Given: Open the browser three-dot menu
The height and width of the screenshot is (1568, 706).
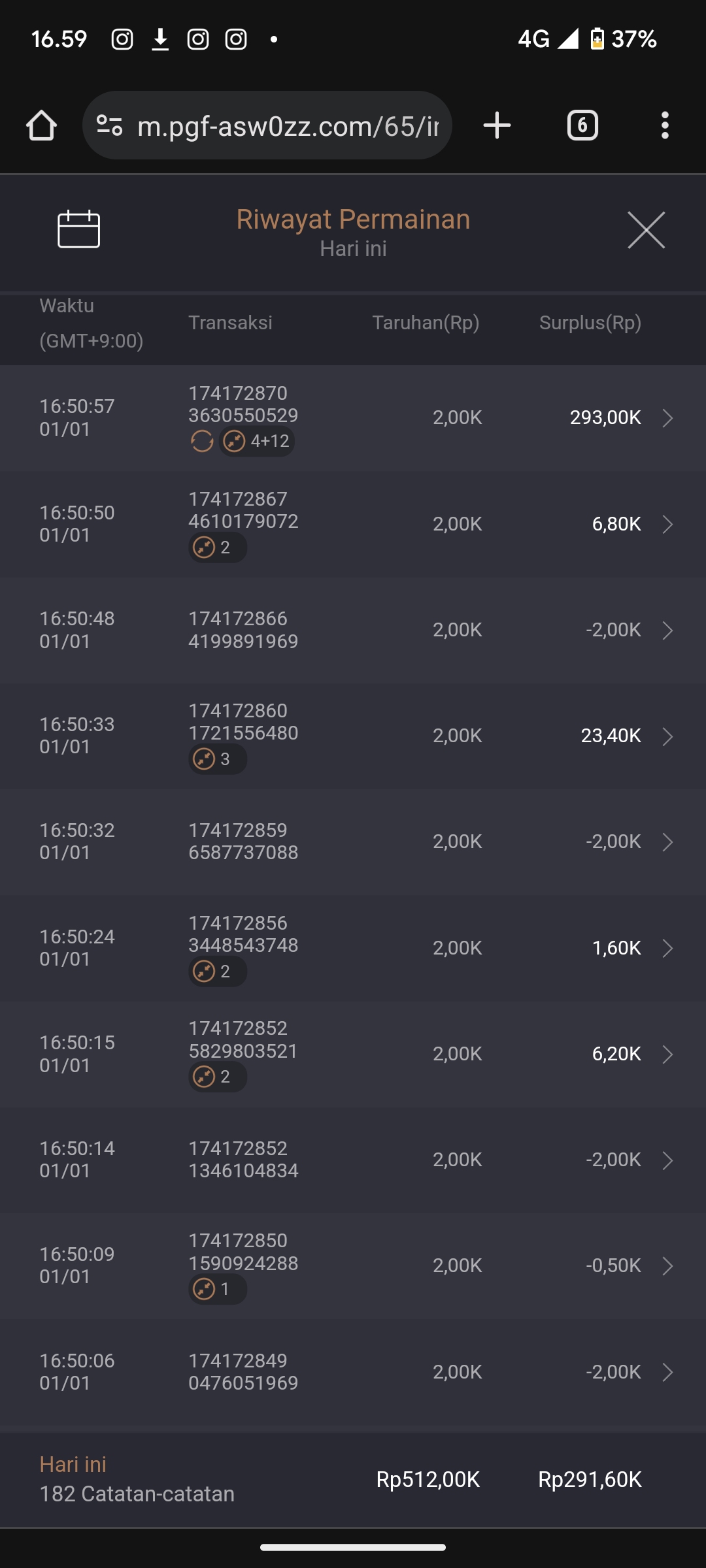Looking at the screenshot, I should coord(665,125).
